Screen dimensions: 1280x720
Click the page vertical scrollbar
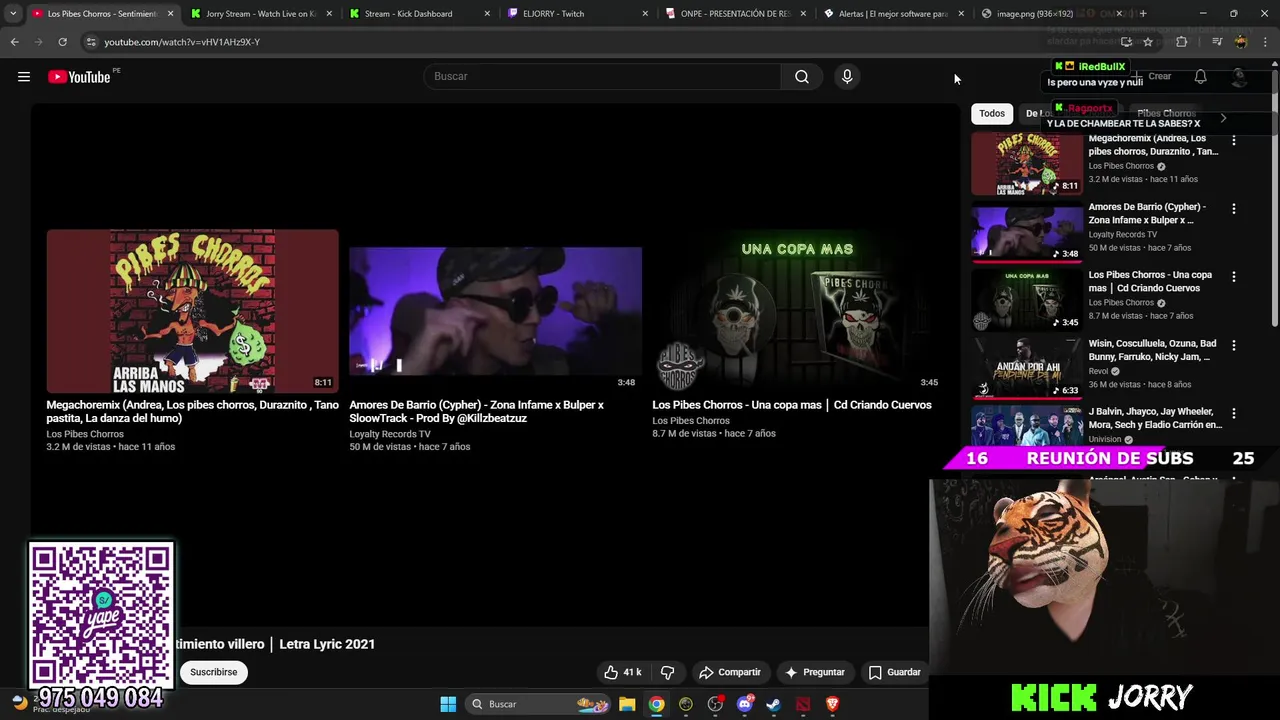pos(1274,200)
